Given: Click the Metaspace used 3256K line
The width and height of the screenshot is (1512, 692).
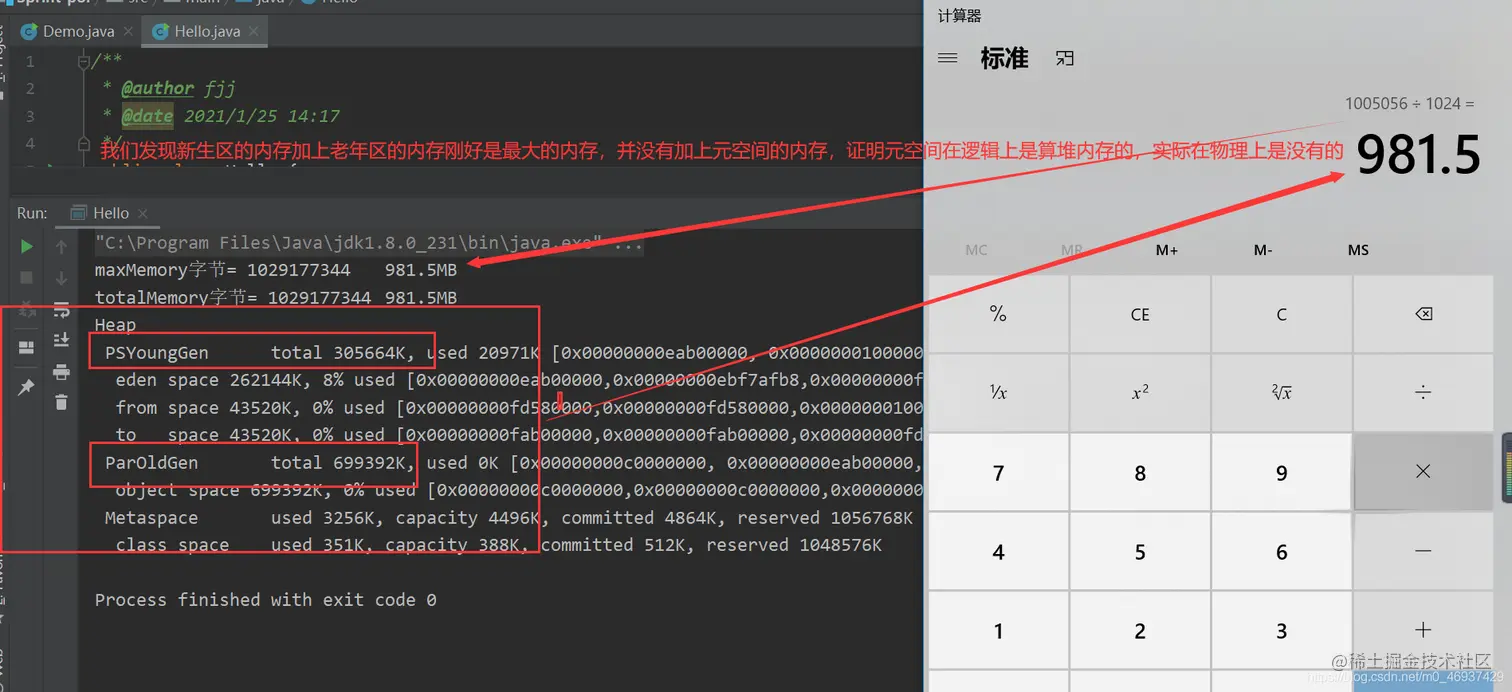Looking at the screenshot, I should pos(509,517).
